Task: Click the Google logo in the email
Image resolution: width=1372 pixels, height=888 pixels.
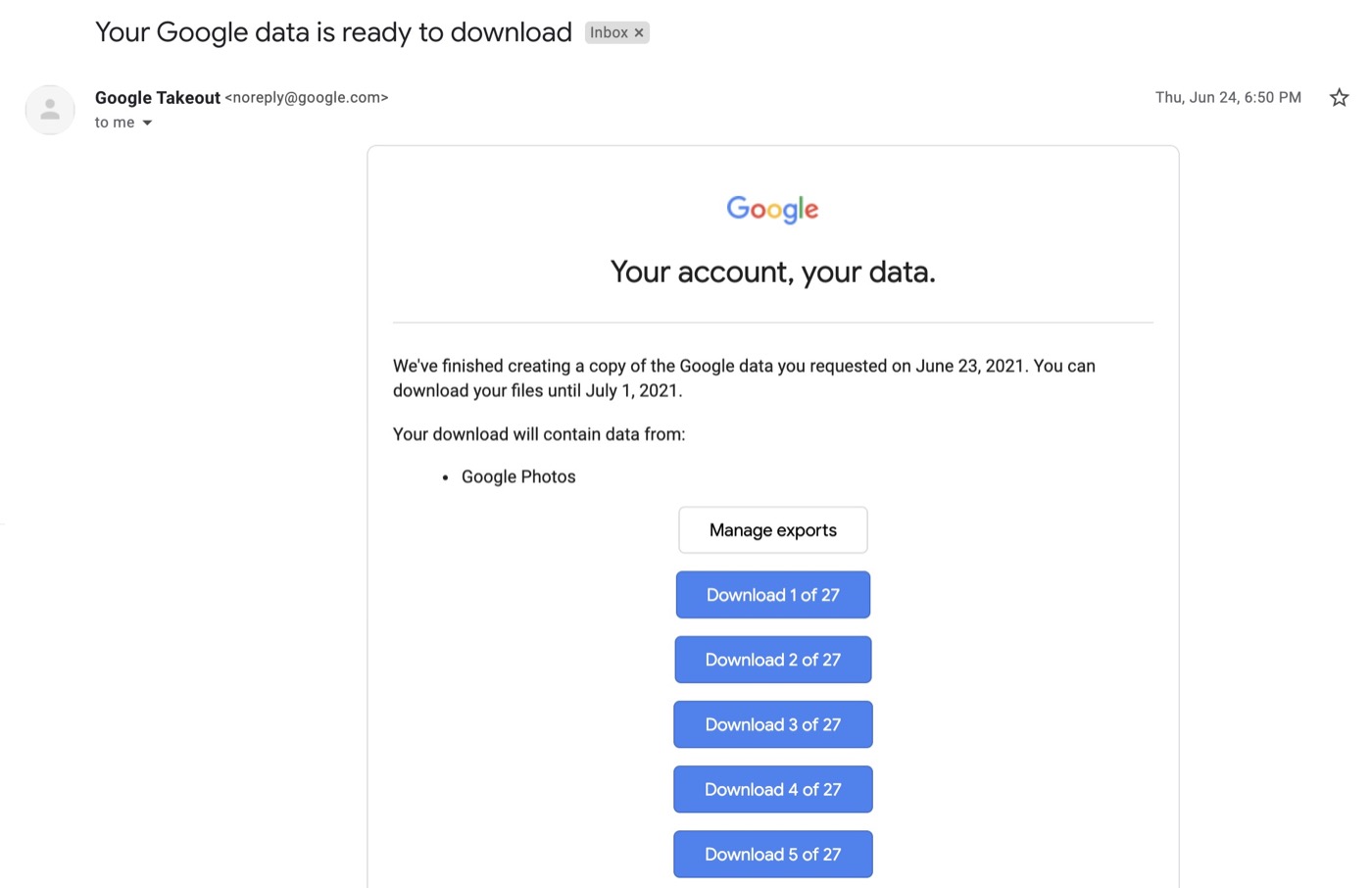Action: [772, 209]
